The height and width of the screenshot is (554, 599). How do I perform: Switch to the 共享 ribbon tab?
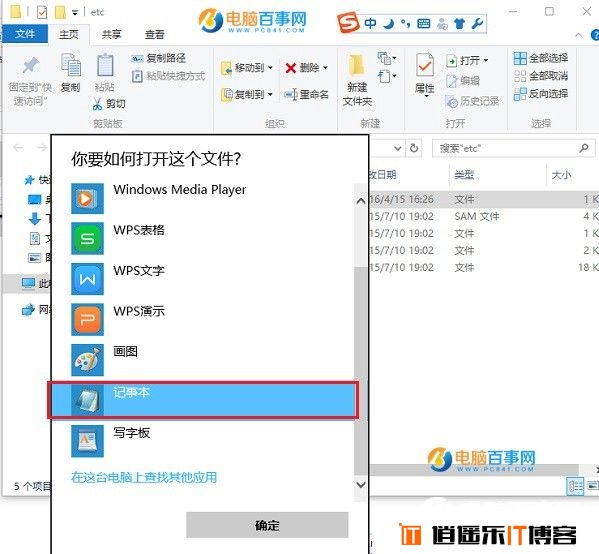click(112, 34)
